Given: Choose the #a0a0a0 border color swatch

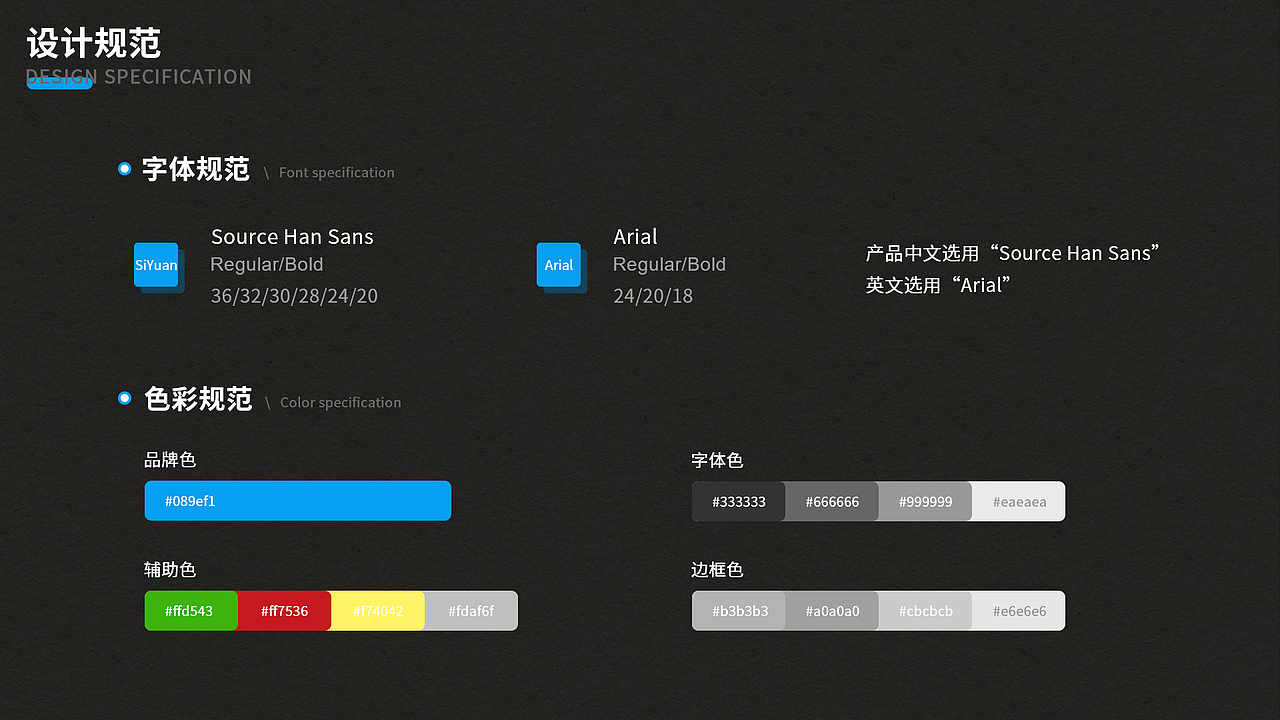Looking at the screenshot, I should click(832, 611).
